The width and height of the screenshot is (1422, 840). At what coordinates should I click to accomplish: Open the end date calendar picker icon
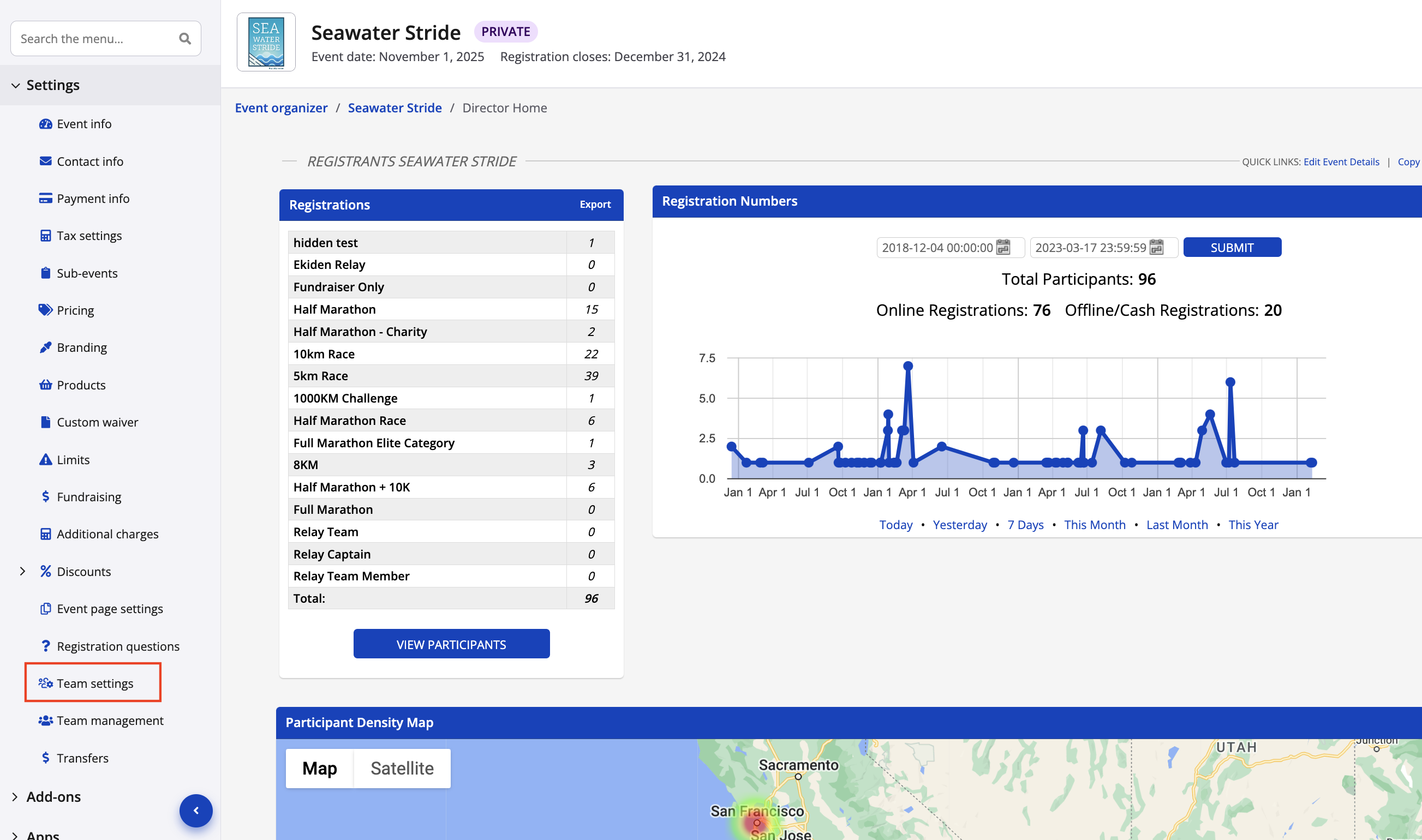coord(1156,247)
